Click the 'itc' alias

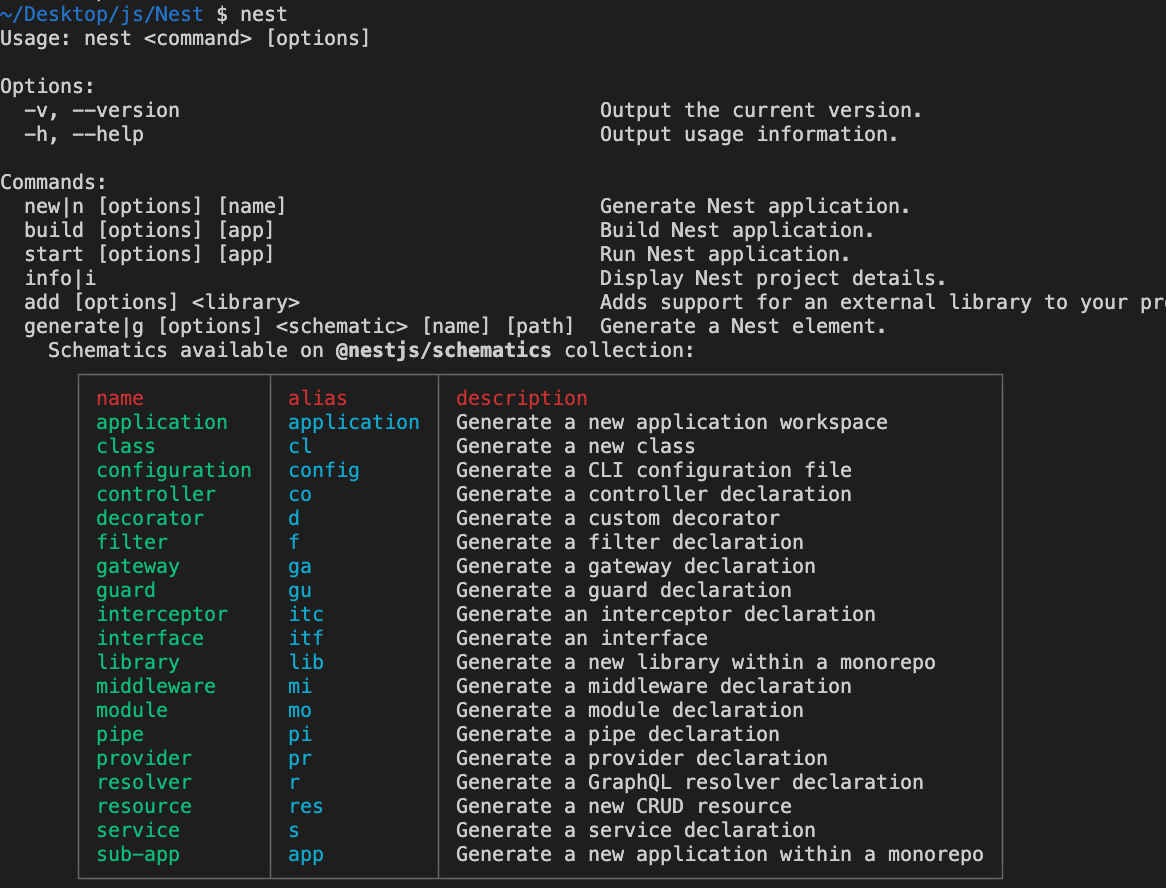pos(306,614)
